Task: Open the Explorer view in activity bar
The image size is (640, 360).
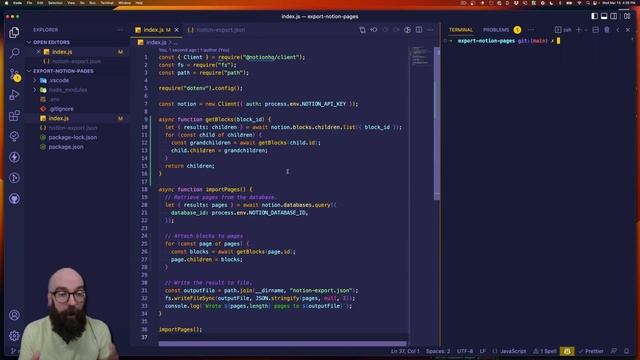Action: coord(14,32)
